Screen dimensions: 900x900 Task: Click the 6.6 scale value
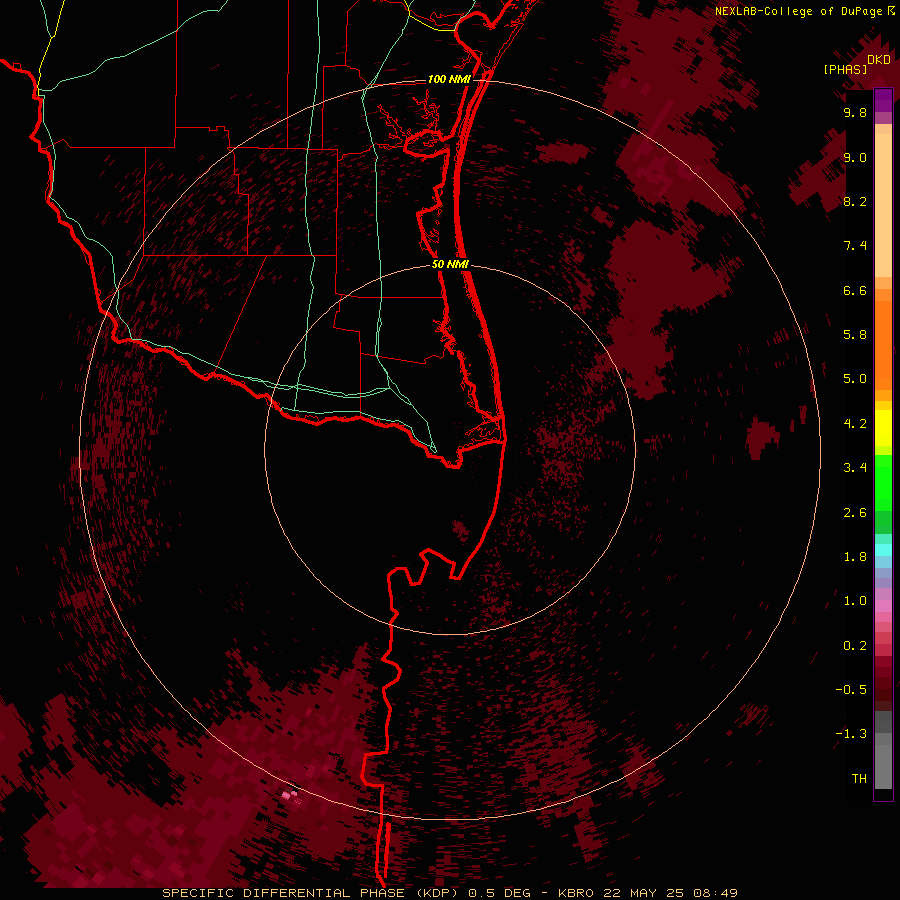pyautogui.click(x=855, y=290)
